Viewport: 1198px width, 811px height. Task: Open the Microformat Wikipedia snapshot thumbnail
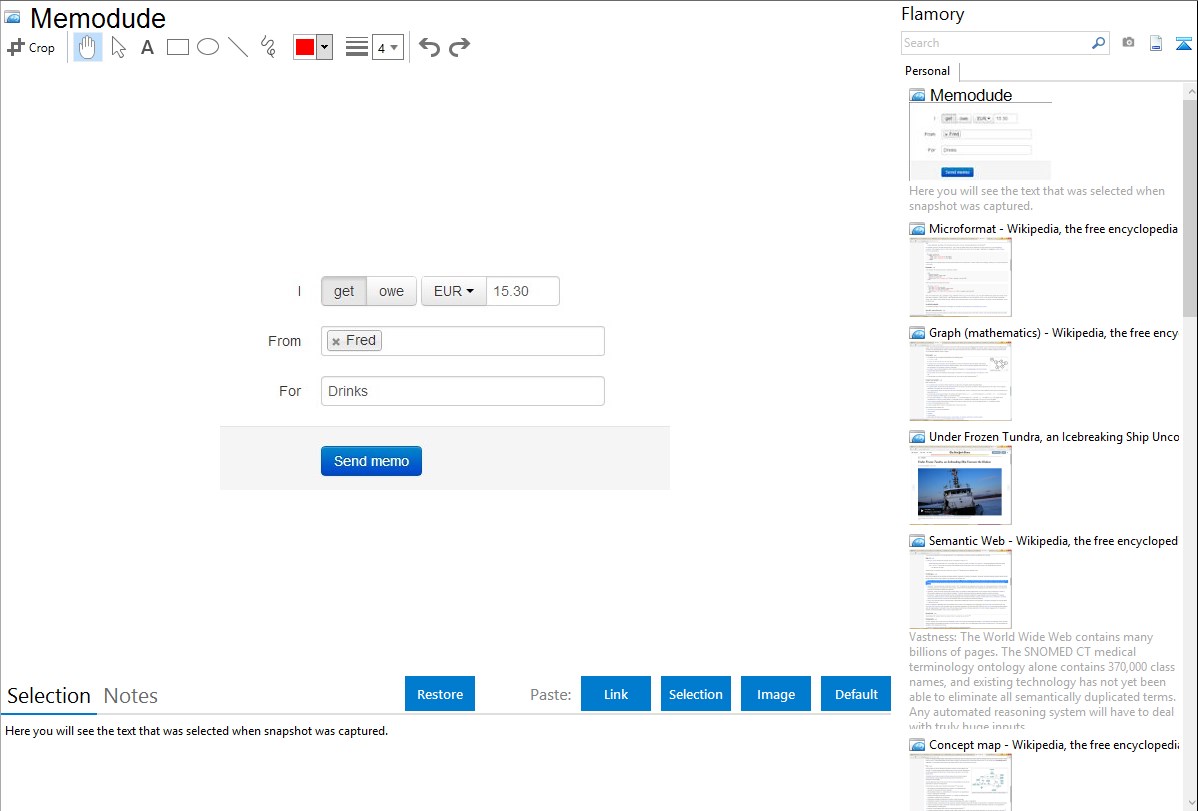(960, 277)
